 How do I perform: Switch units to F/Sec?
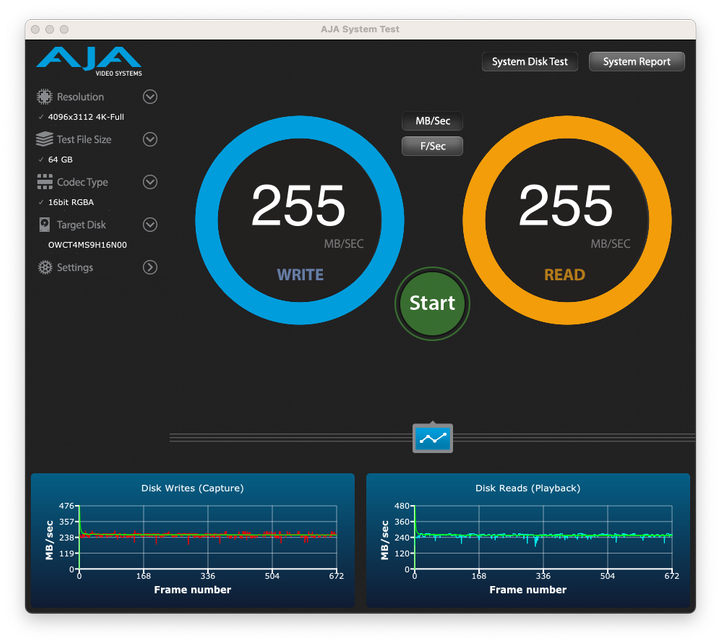coord(432,146)
